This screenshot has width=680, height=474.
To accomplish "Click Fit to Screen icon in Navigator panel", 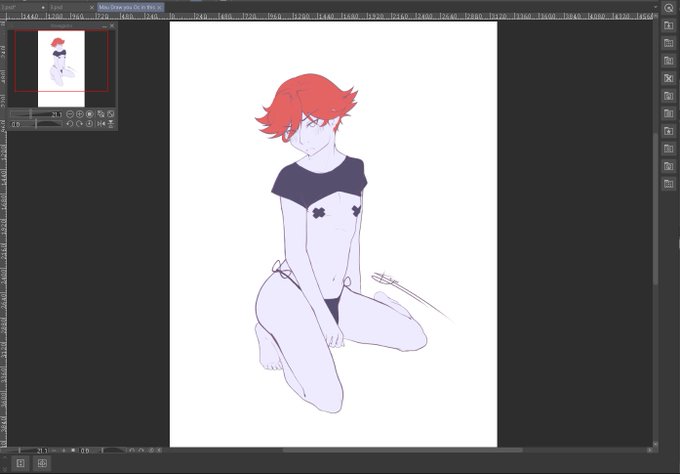I will tap(111, 114).
